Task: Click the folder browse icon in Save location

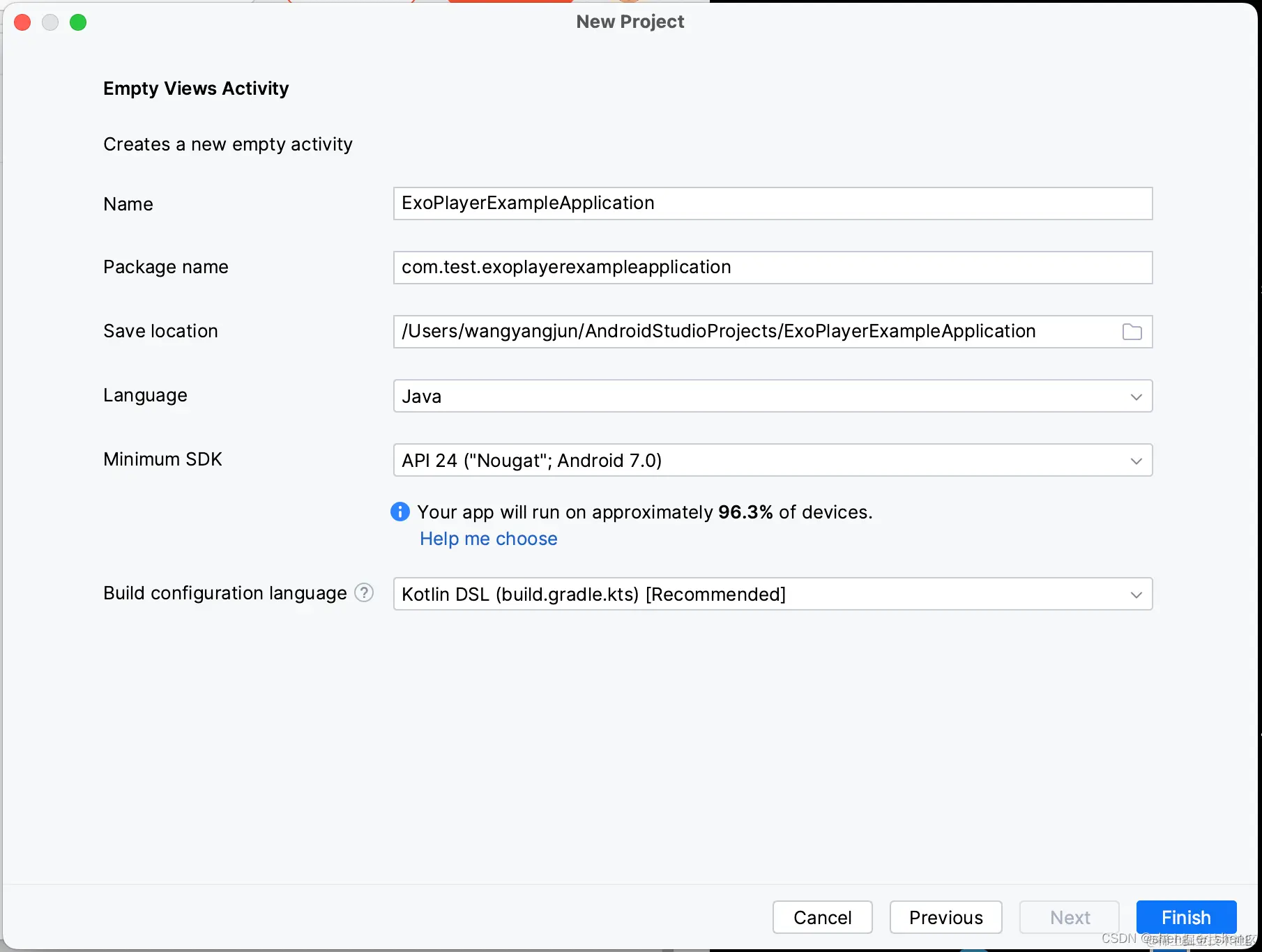Action: click(1132, 332)
